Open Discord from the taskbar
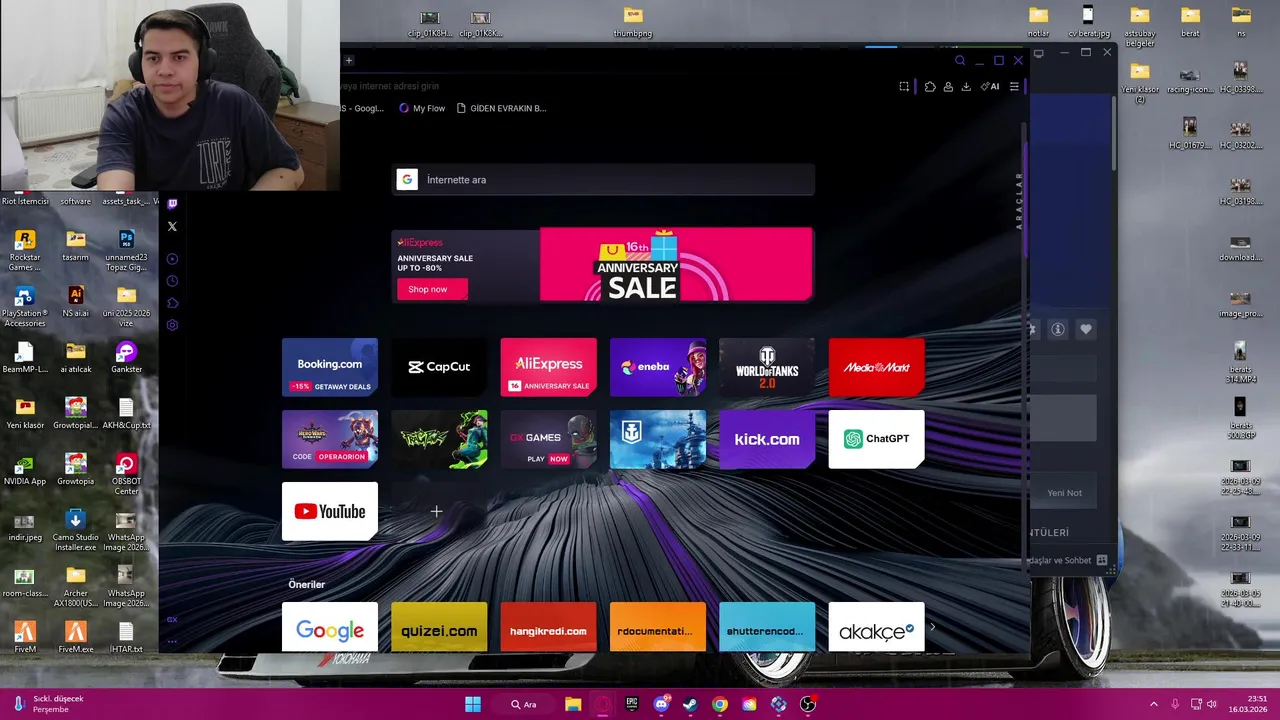The height and width of the screenshot is (720, 1280). pos(661,704)
